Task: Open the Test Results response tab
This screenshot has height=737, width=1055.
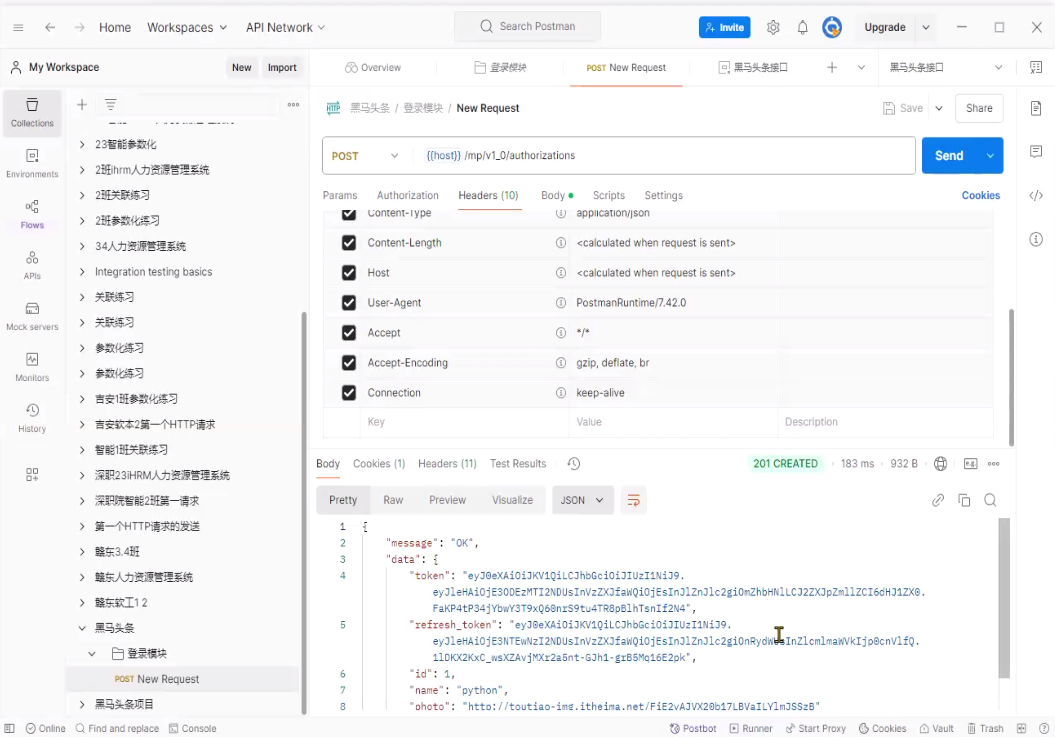Action: tap(518, 464)
